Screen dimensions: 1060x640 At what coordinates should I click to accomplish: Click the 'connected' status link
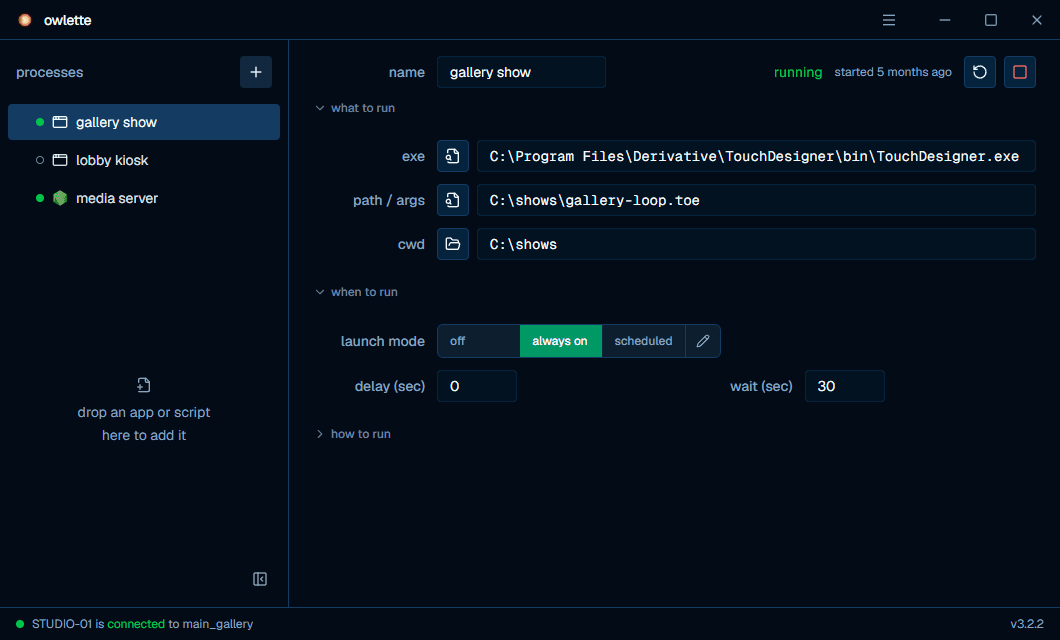[x=136, y=624]
